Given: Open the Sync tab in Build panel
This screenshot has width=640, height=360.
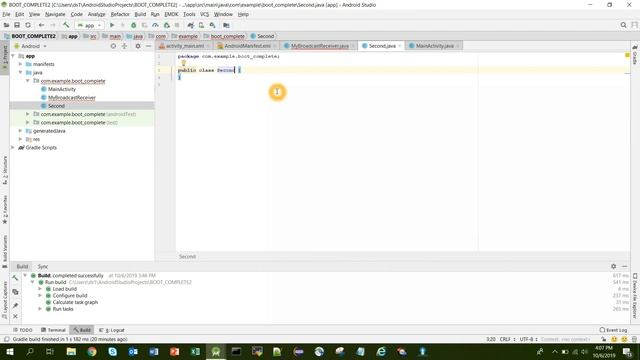Looking at the screenshot, I should 42,267.
